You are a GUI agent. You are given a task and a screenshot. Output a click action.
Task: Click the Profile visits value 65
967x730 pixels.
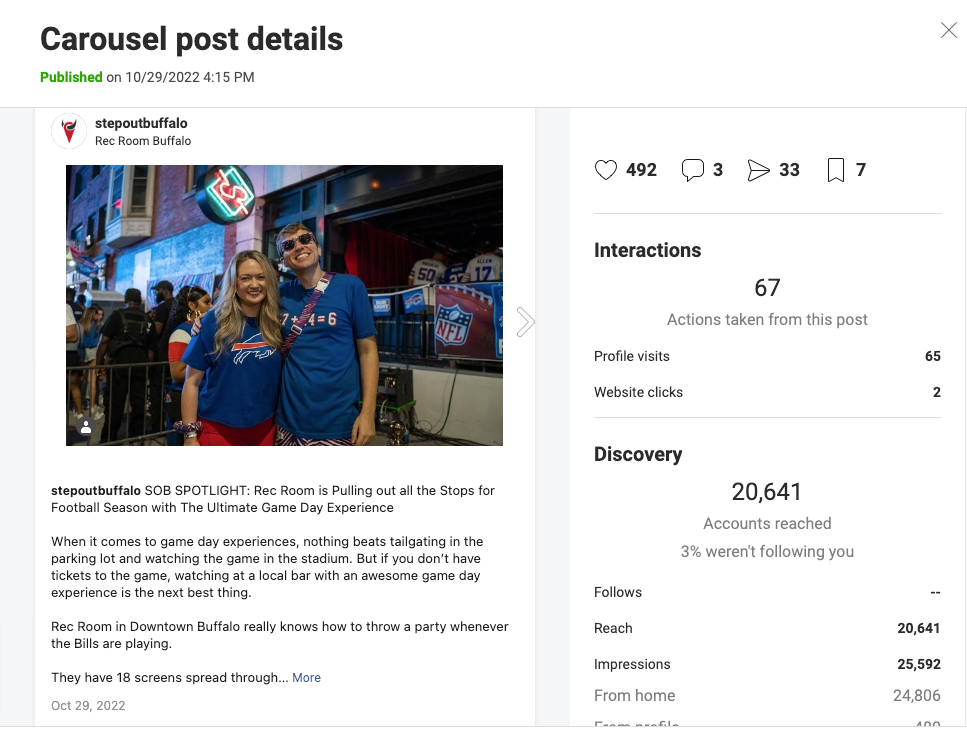(932, 356)
